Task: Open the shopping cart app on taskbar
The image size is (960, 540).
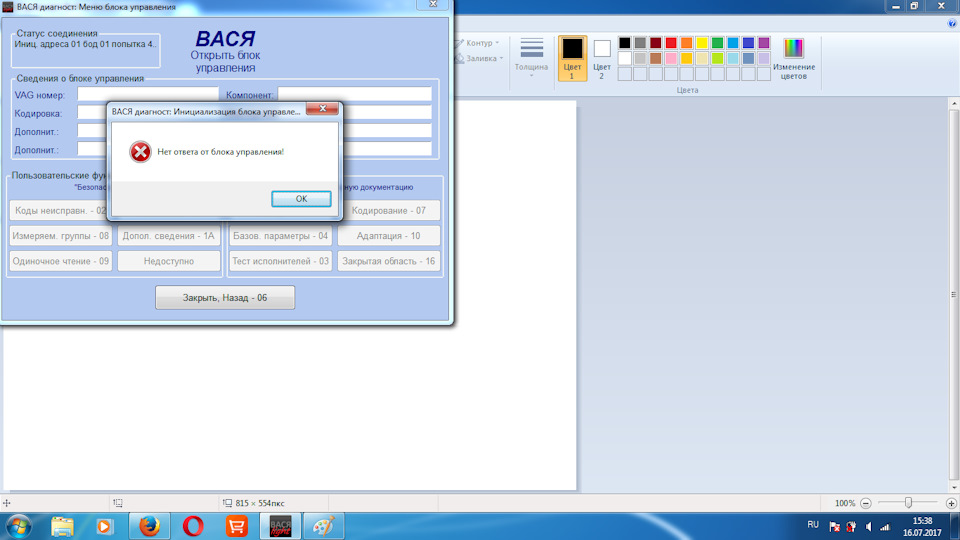Action: 236,527
